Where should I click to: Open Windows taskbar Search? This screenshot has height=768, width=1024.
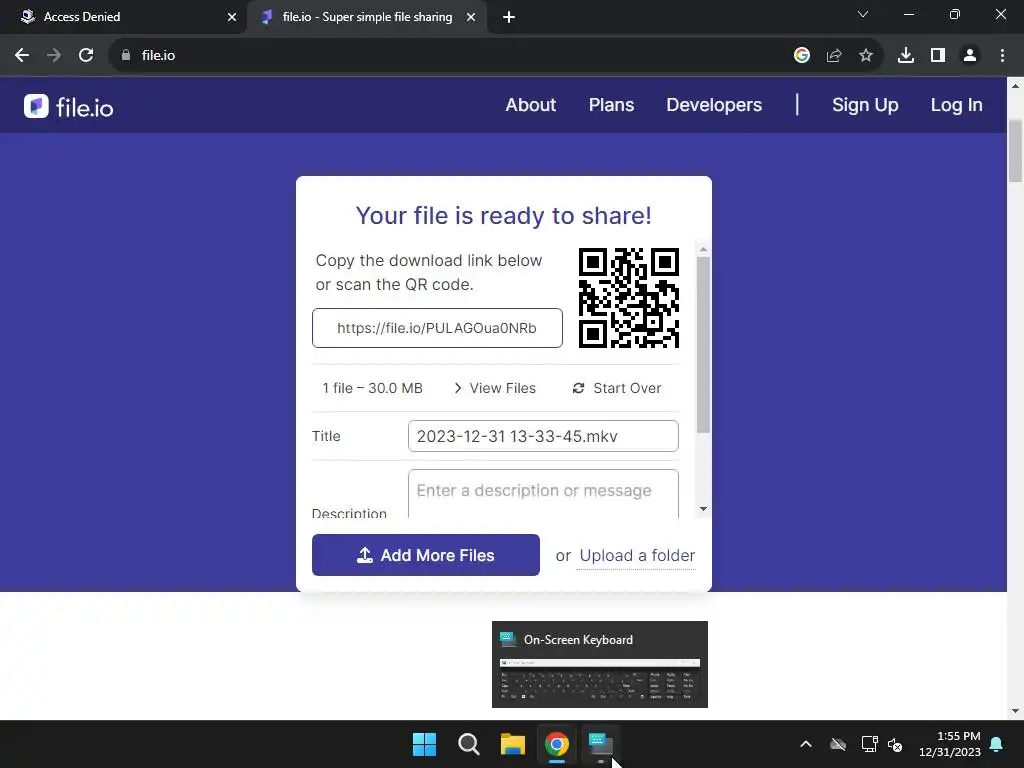point(468,744)
